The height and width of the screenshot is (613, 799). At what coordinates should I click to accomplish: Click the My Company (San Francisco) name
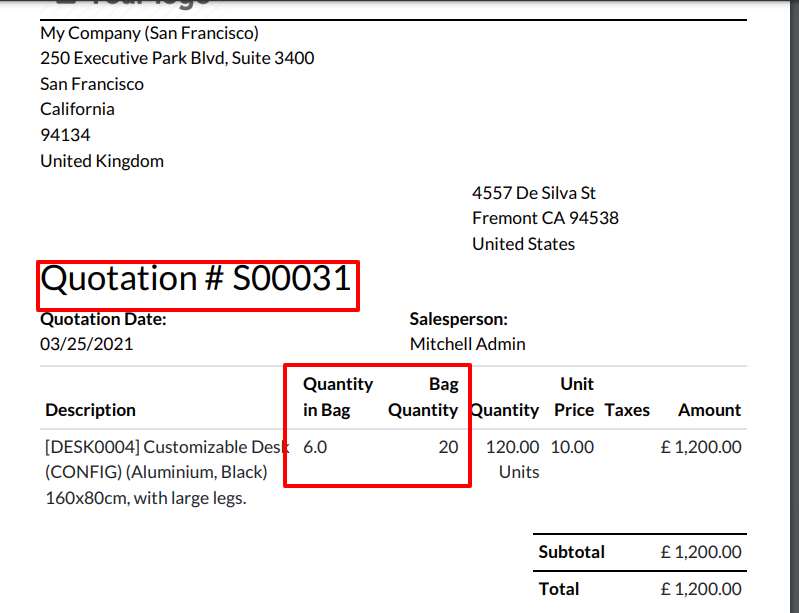[149, 34]
